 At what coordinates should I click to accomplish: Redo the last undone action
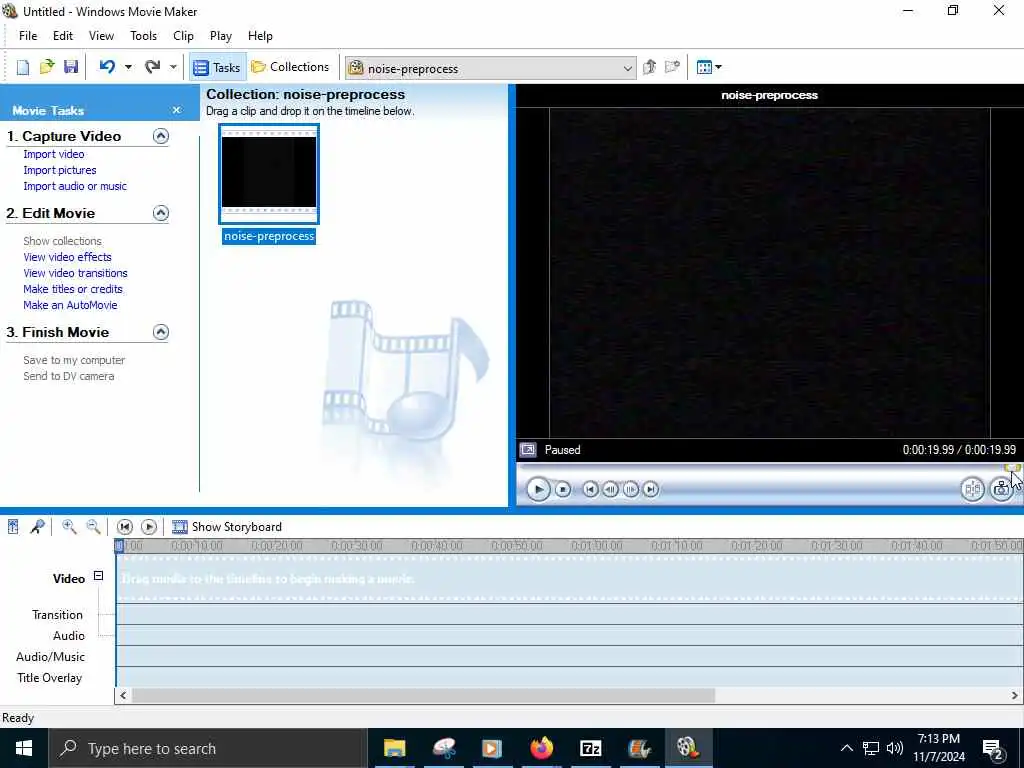click(x=152, y=67)
